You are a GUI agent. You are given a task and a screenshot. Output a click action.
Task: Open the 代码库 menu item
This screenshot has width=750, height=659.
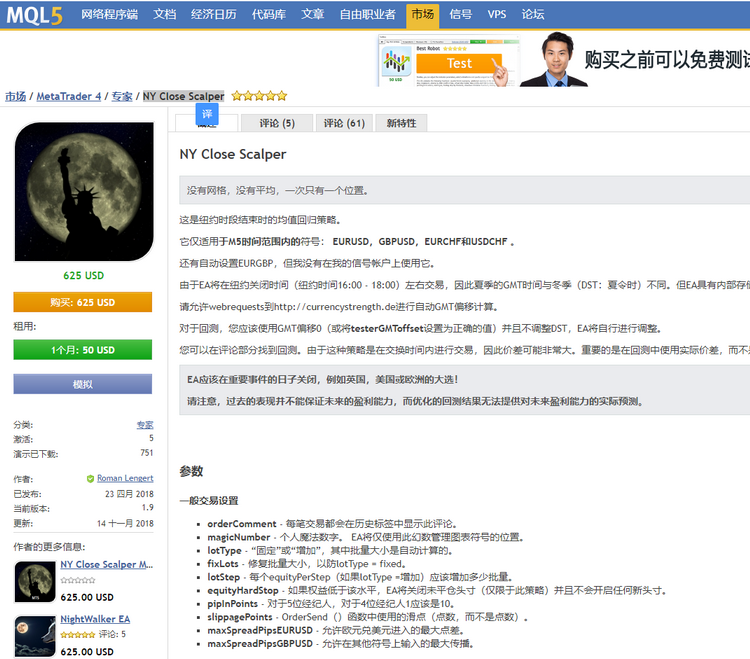pos(269,14)
